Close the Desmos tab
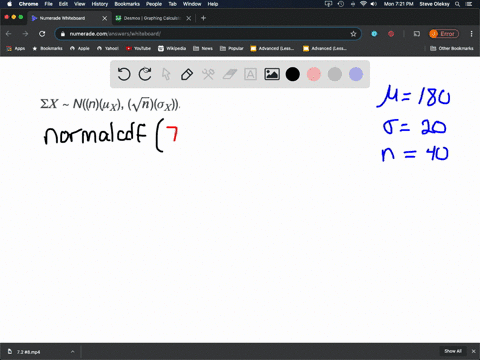Image resolution: width=480 pixels, height=360 pixels. click(189, 18)
